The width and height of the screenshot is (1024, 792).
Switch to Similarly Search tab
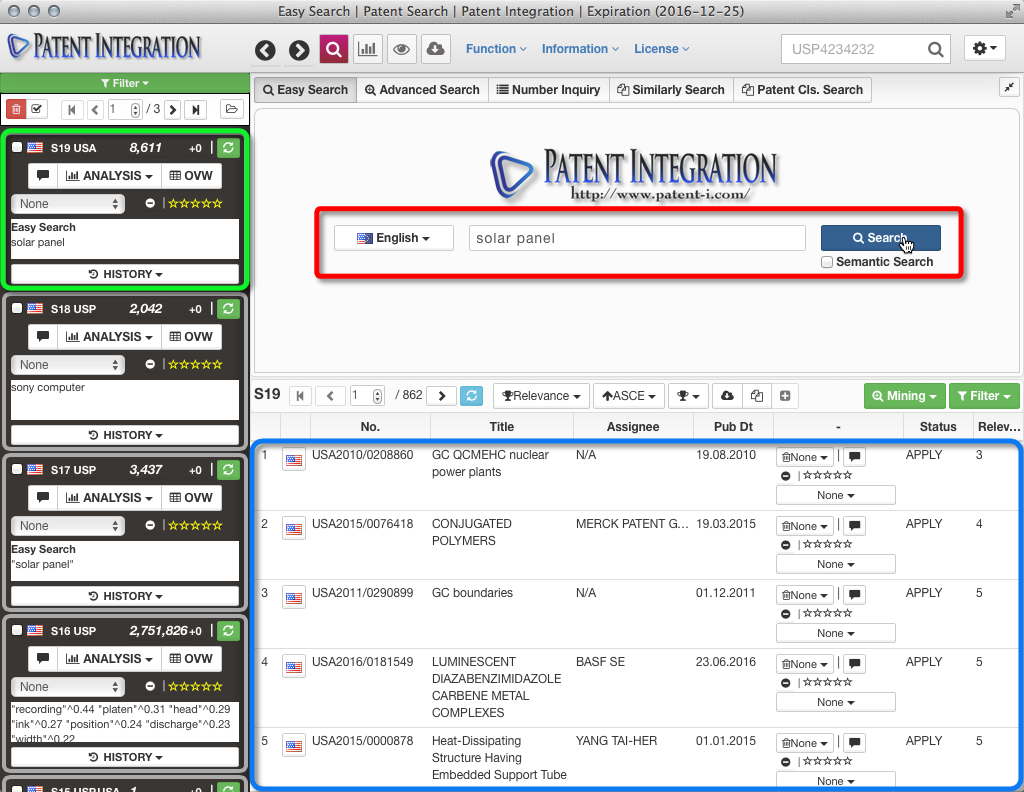coord(671,90)
